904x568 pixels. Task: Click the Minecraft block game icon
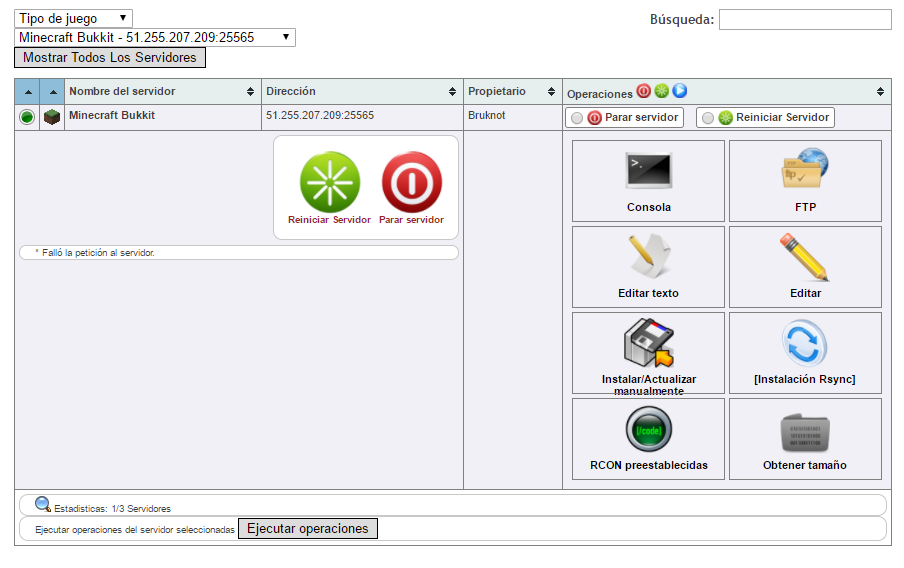pyautogui.click(x=52, y=117)
